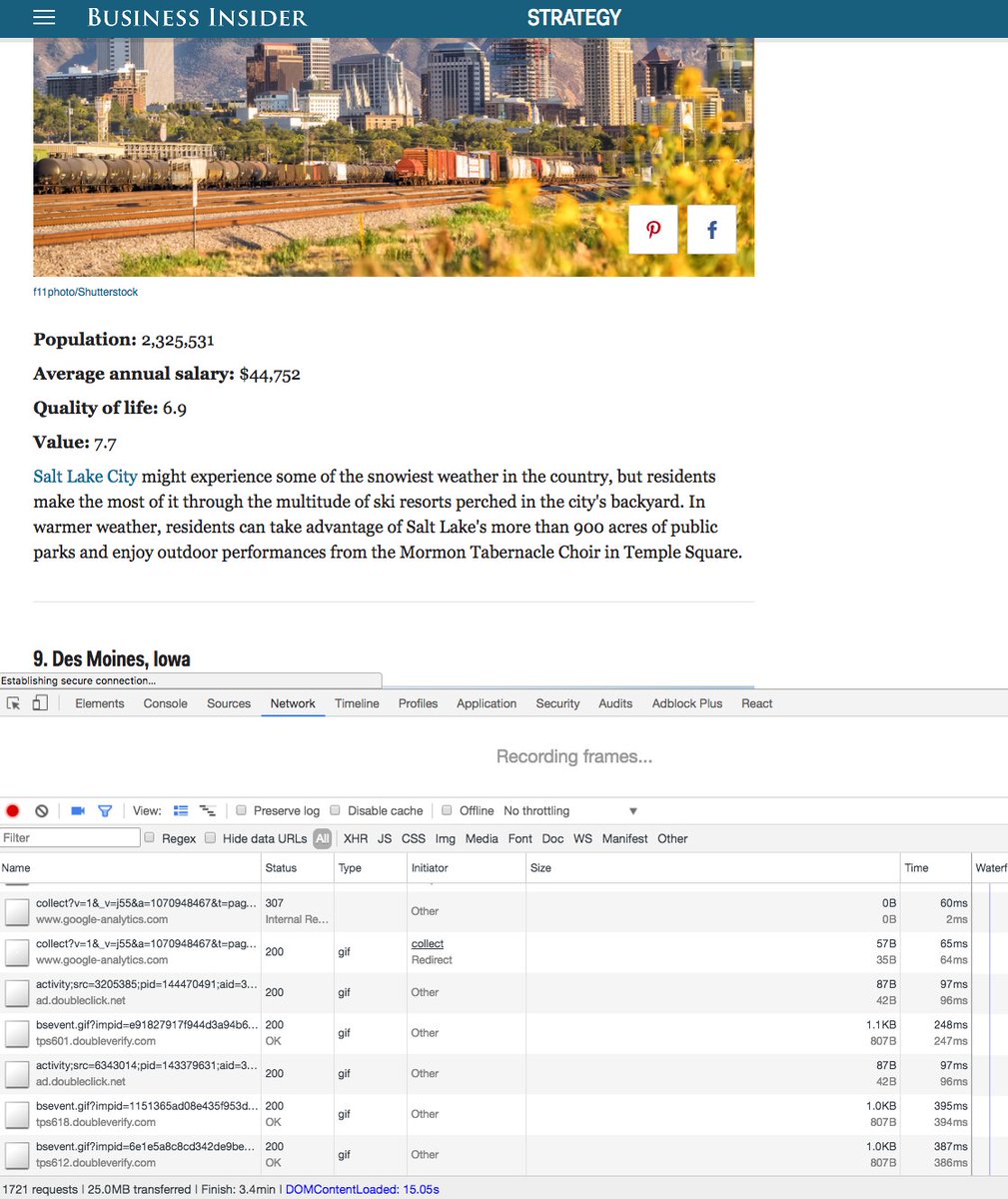The image size is (1008, 1199).
Task: Open the Audits tab
Action: tap(615, 703)
